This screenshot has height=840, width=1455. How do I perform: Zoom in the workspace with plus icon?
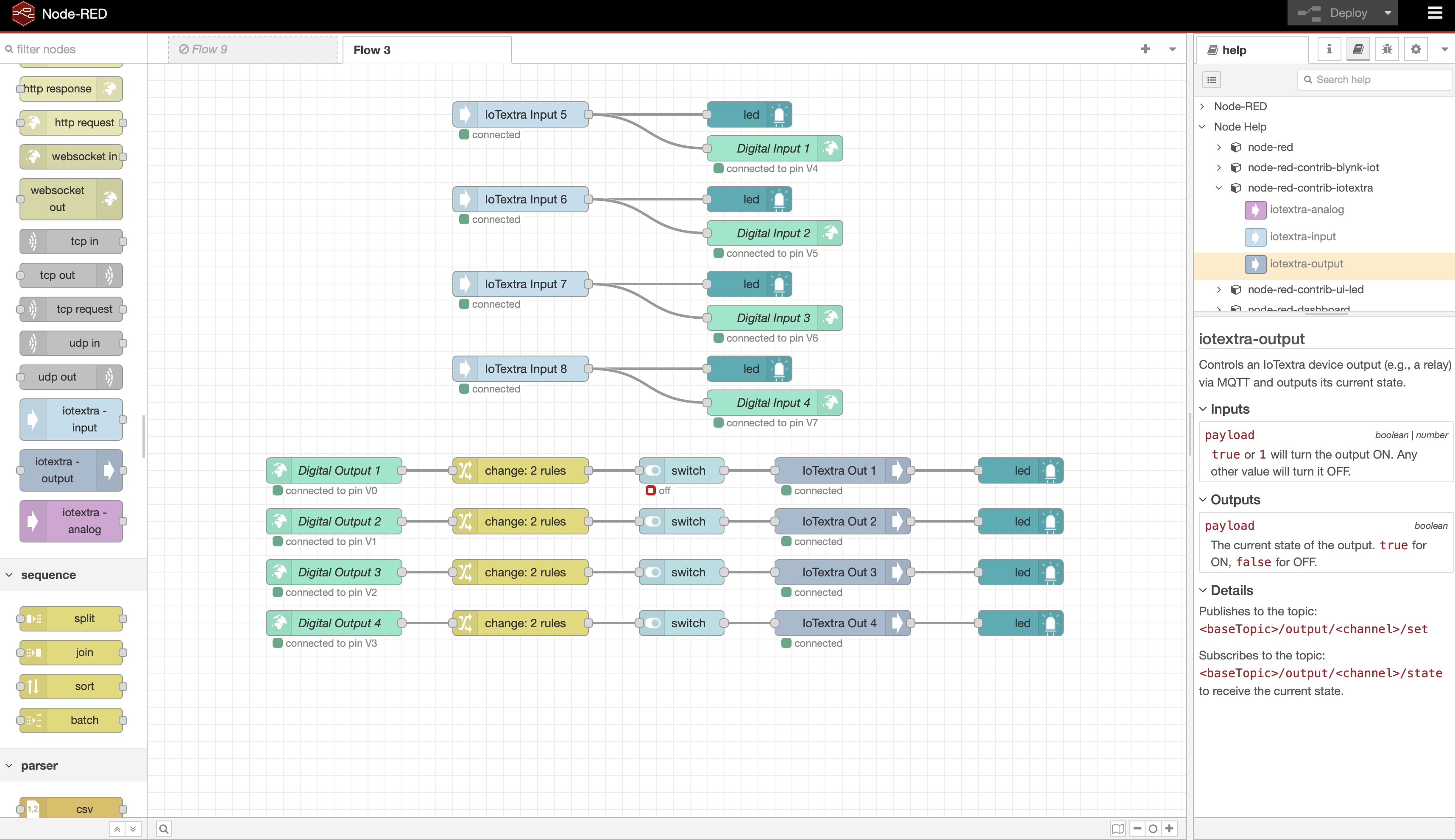tap(1169, 829)
